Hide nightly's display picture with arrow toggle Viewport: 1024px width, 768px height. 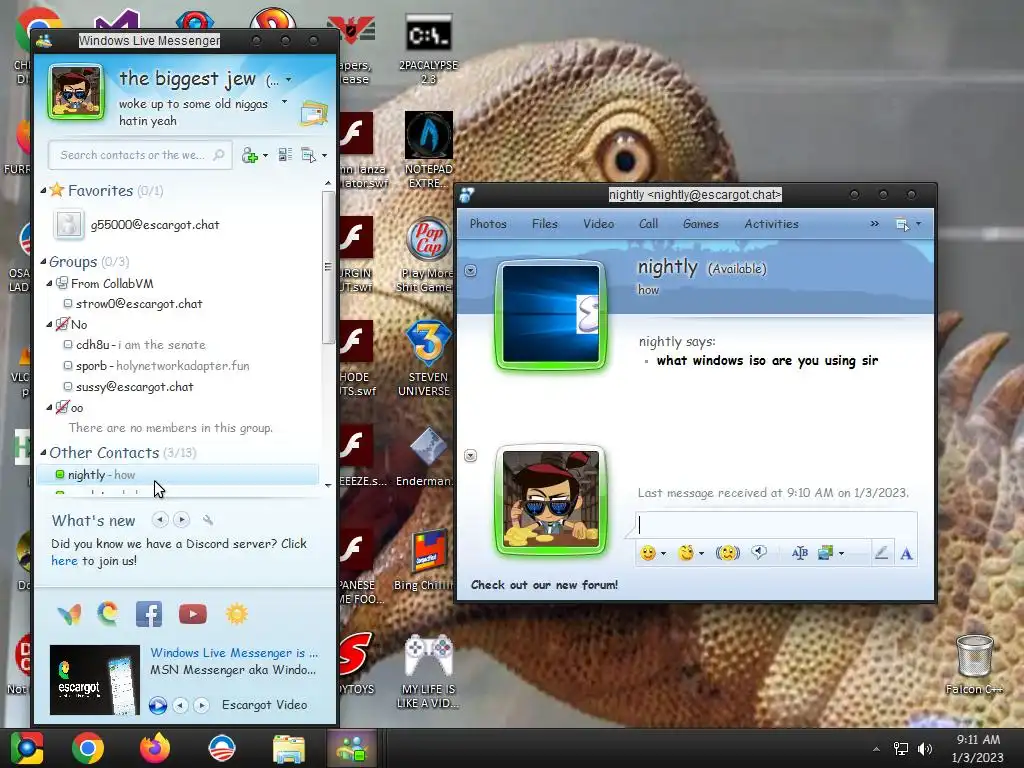tap(470, 270)
